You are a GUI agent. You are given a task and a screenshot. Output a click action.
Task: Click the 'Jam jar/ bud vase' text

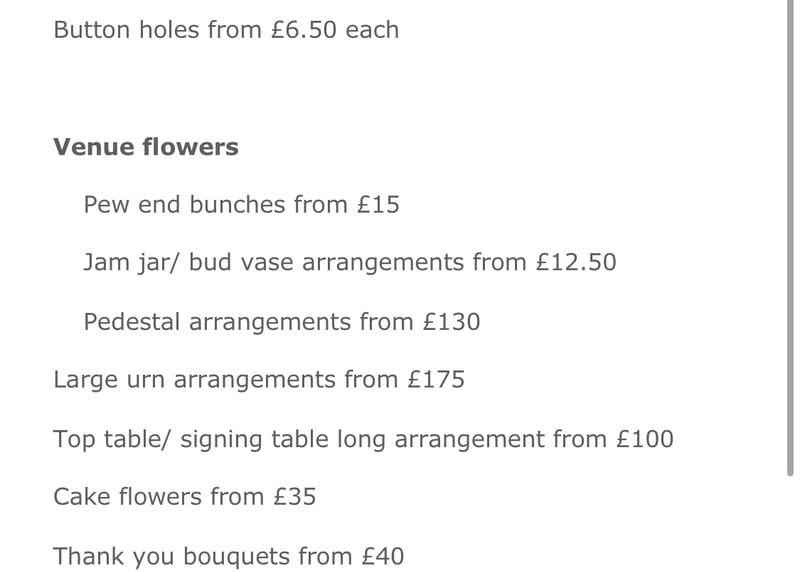coord(189,263)
